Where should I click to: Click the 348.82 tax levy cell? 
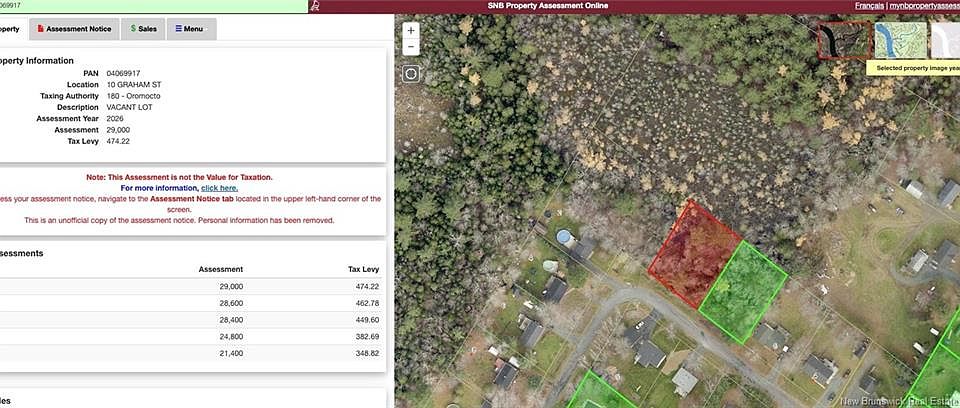tap(367, 353)
